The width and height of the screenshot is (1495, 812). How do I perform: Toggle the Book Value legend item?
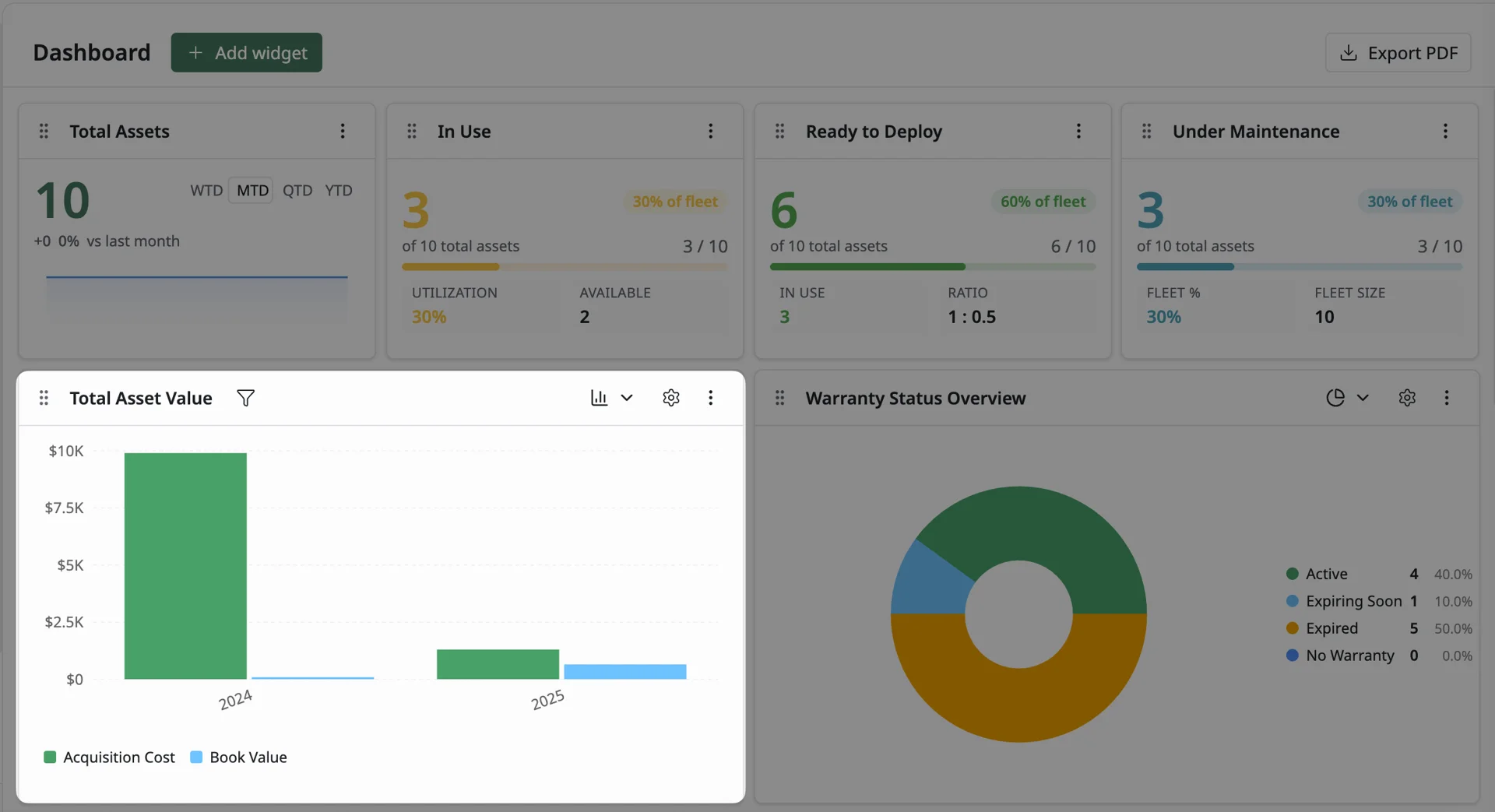point(238,758)
